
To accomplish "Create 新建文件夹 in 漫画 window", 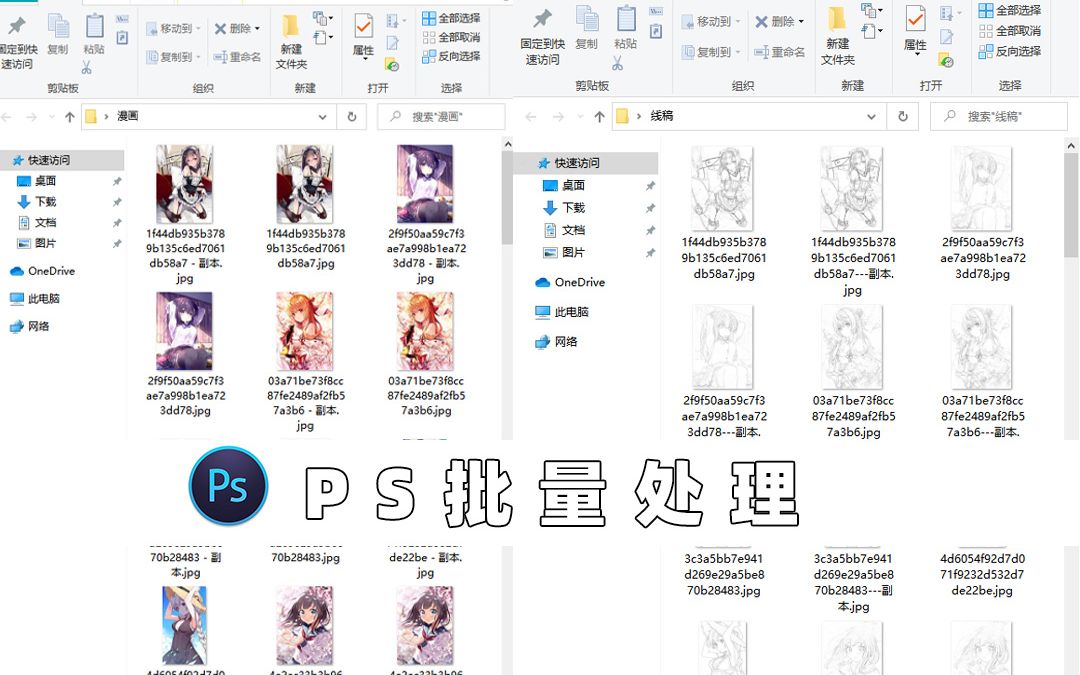I will tap(291, 43).
